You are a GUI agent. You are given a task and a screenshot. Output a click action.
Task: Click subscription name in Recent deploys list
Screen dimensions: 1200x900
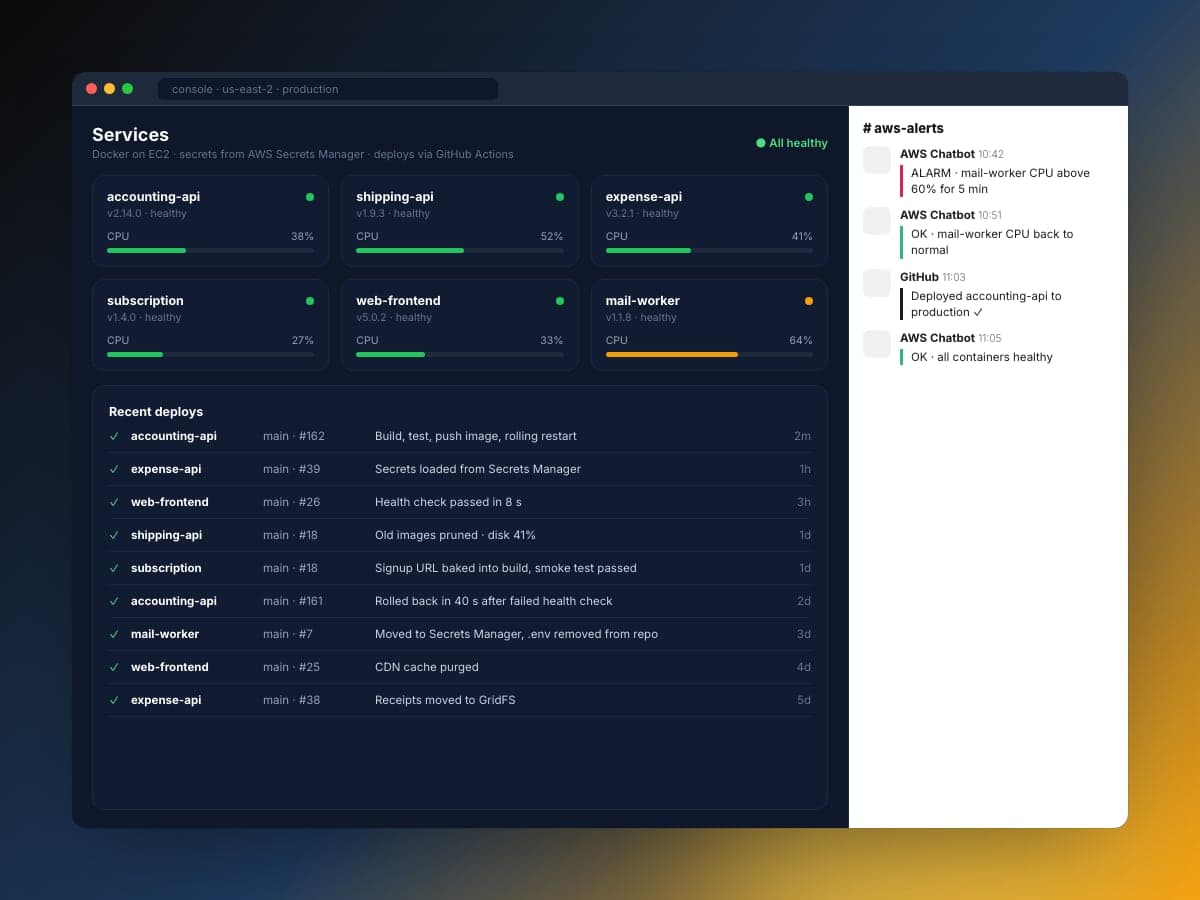click(166, 568)
